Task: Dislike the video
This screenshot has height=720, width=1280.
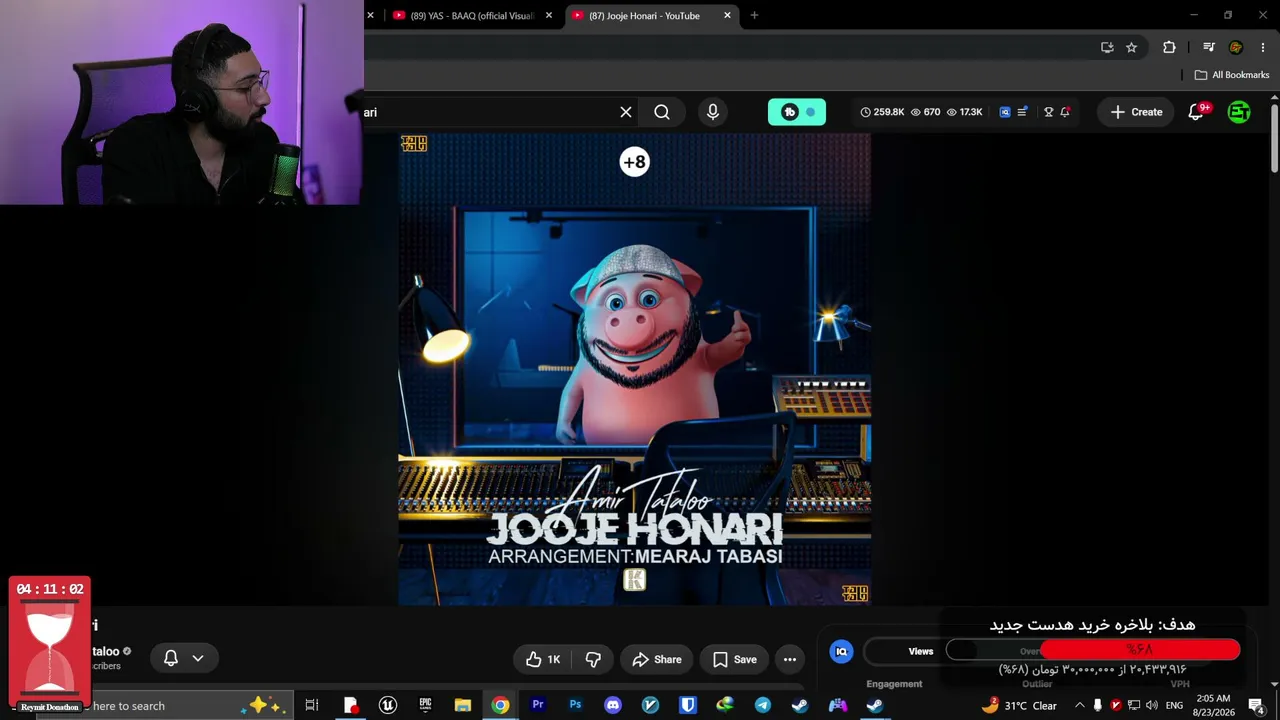Action: tap(593, 659)
